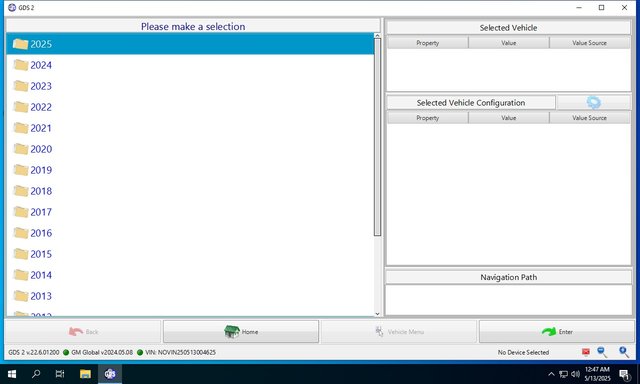Click the Navigation Path panel header
Screen dimensions: 640x384
(509, 277)
